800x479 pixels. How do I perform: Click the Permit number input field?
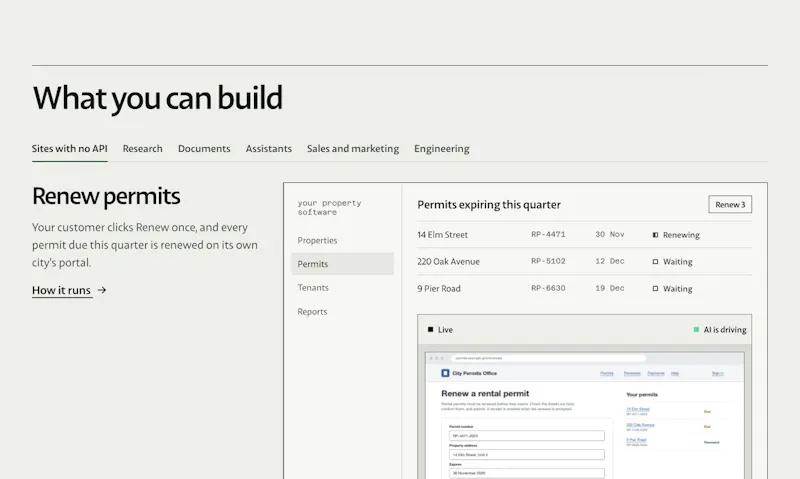[527, 436]
